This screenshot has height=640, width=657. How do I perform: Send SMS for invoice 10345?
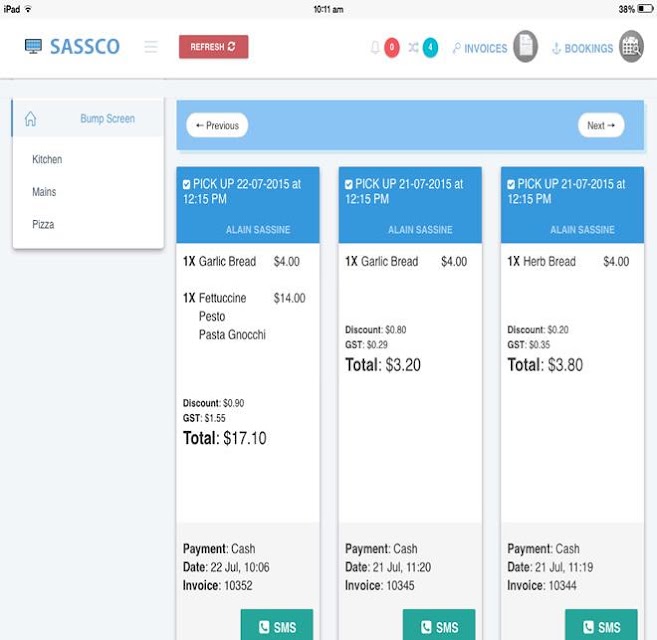coord(439,626)
